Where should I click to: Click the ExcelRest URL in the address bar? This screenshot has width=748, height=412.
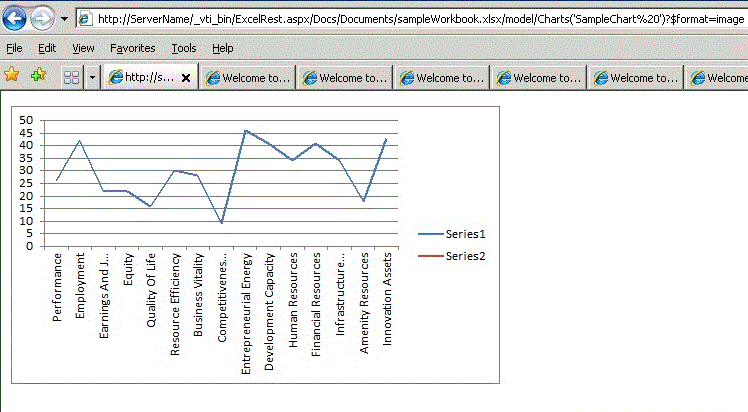[421, 19]
